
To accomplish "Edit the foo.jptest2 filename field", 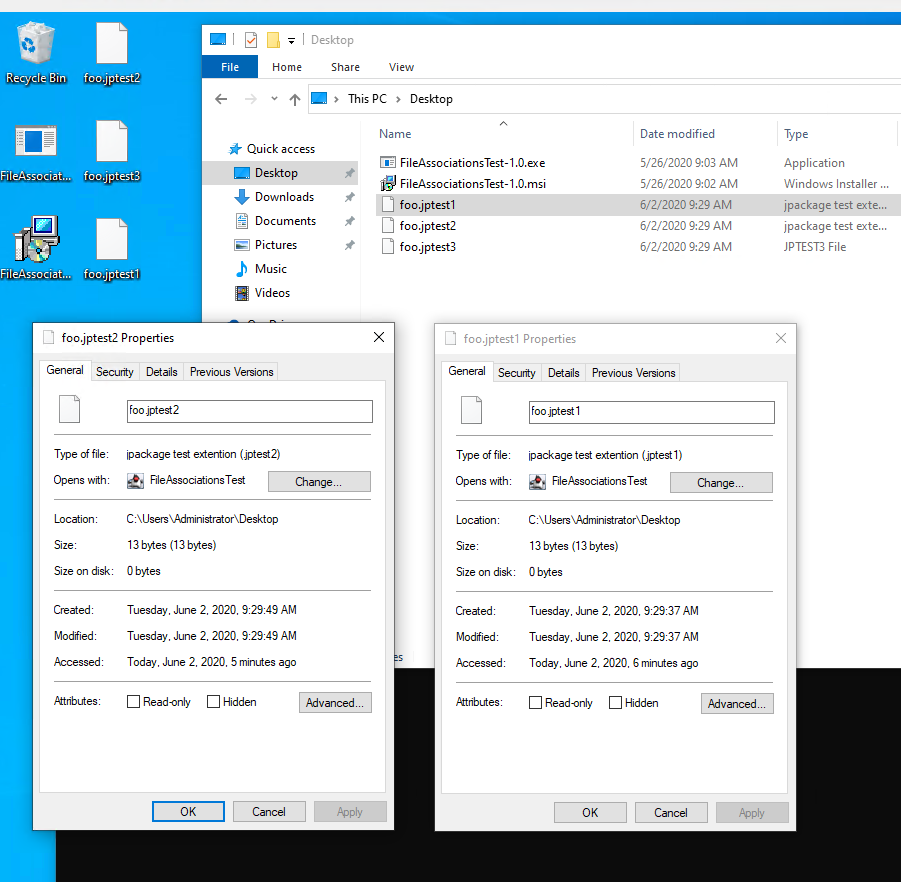I will [250, 410].
